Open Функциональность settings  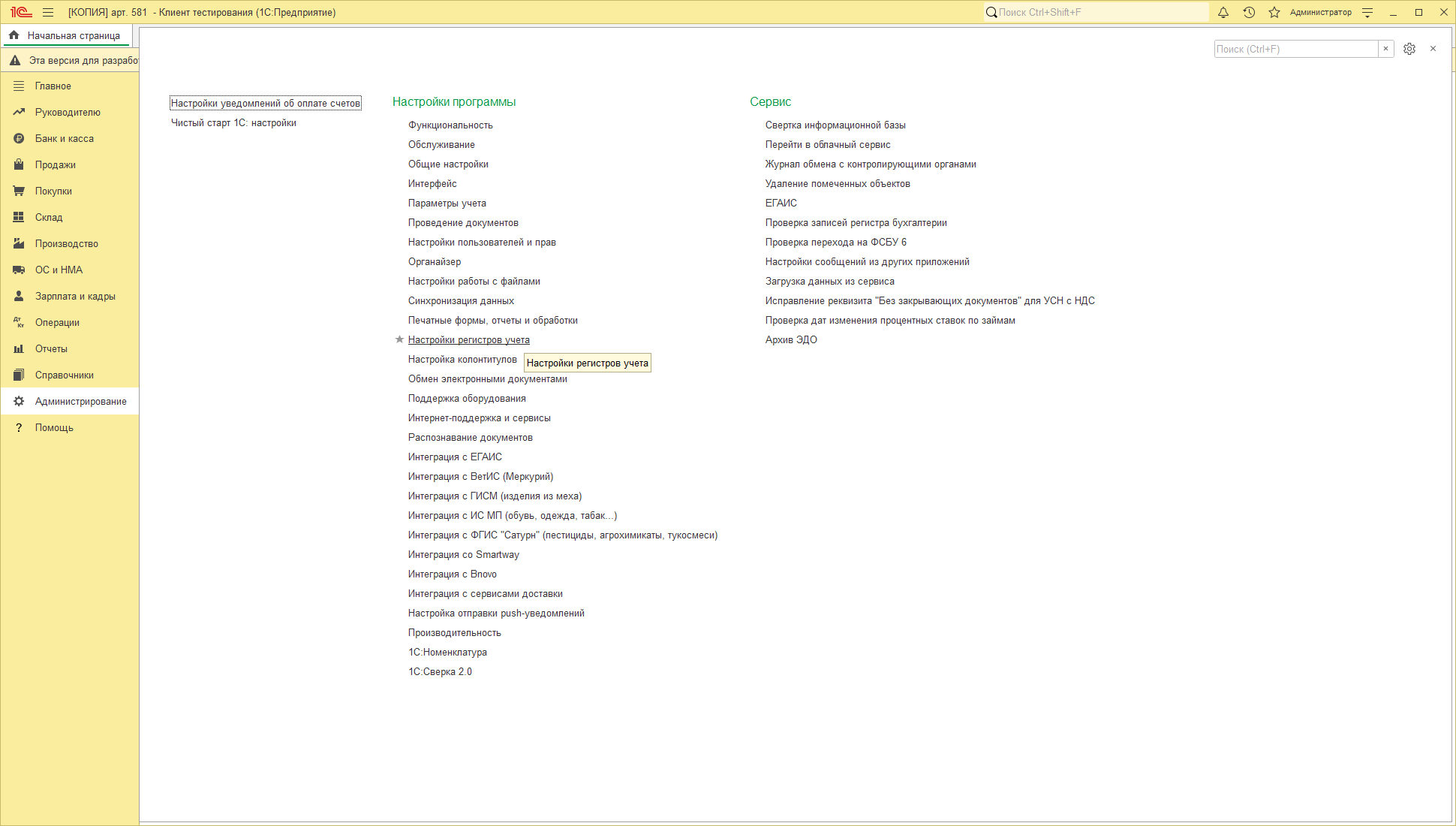[450, 125]
